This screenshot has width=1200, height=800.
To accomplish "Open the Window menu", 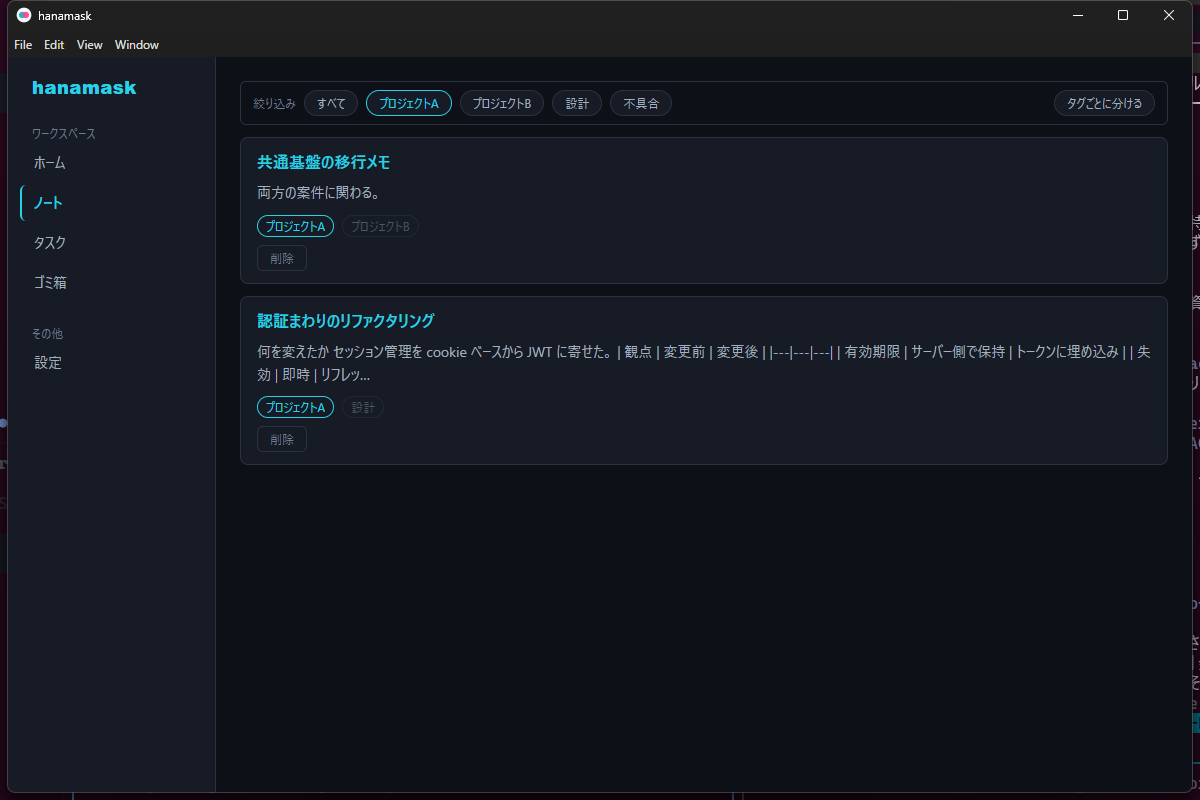I will [x=137, y=45].
